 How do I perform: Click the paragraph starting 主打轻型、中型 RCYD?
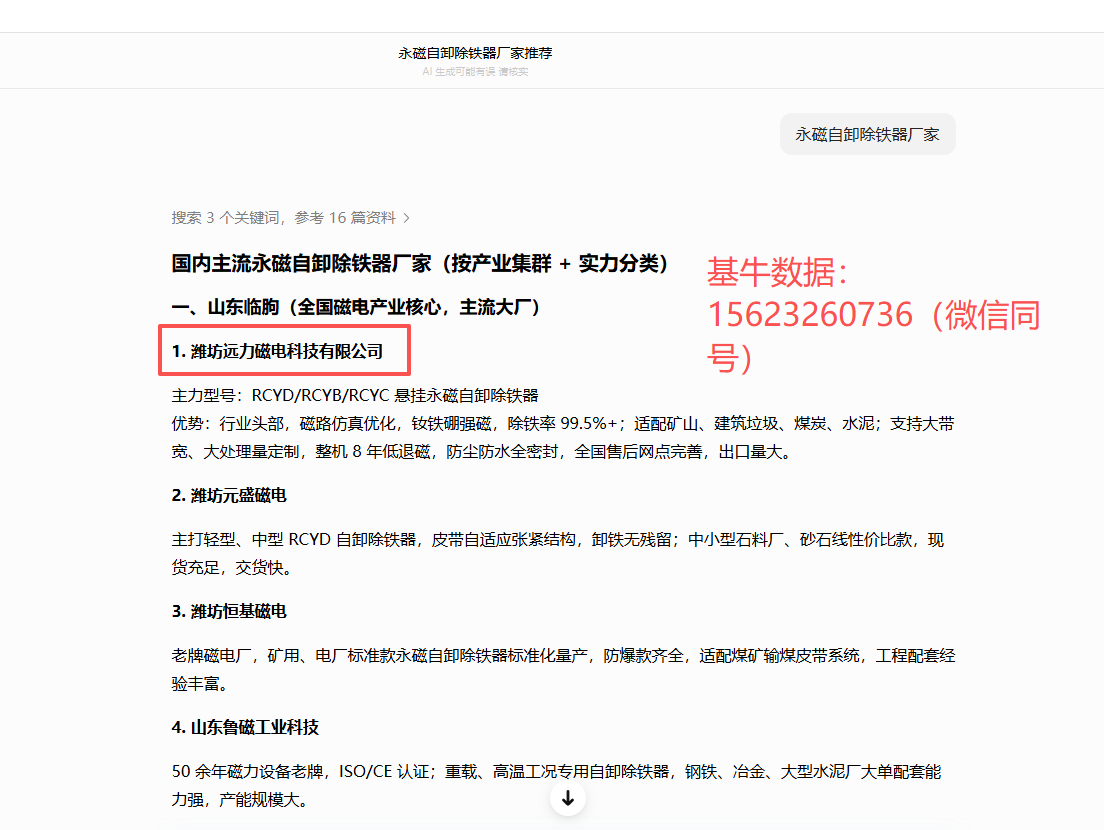[x=558, y=554]
